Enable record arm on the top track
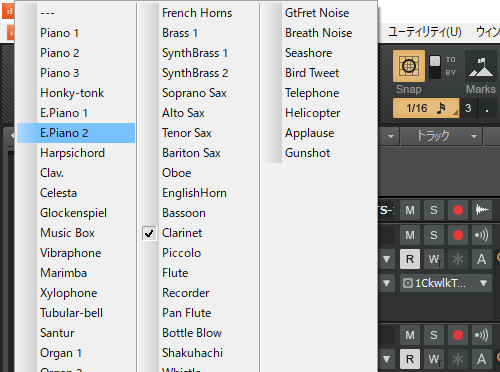 coord(458,210)
